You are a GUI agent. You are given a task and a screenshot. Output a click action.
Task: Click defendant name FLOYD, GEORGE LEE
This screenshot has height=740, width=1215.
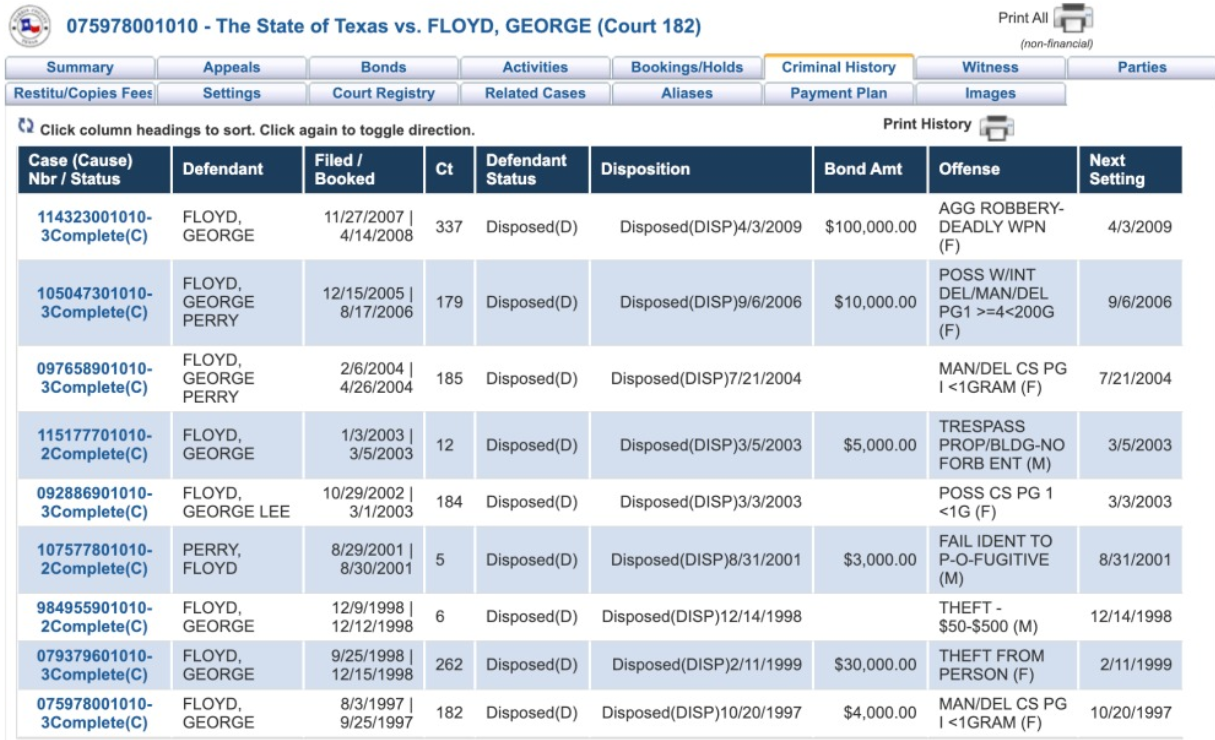pos(236,503)
